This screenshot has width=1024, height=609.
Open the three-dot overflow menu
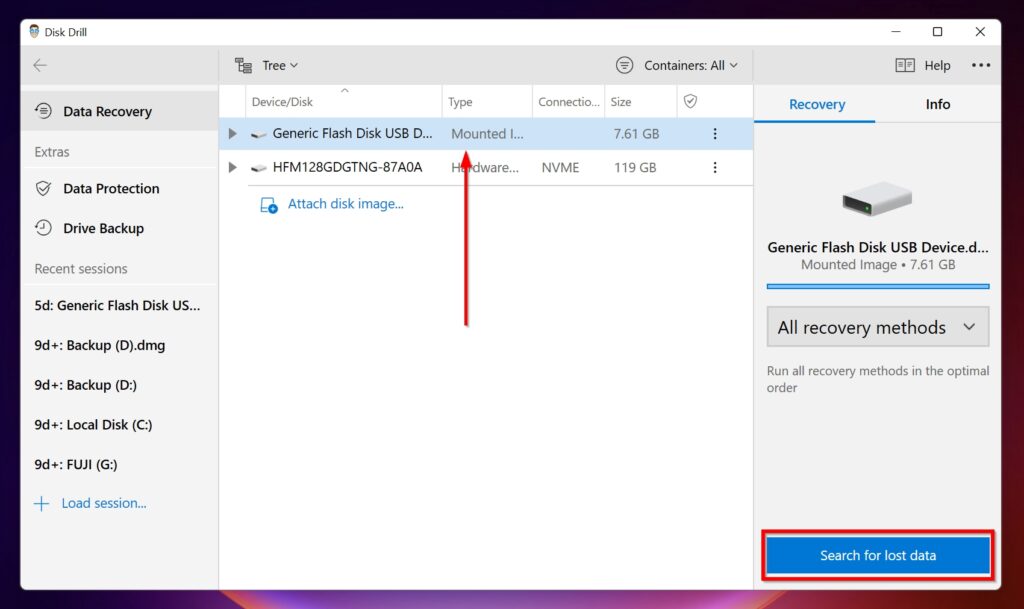(979, 65)
